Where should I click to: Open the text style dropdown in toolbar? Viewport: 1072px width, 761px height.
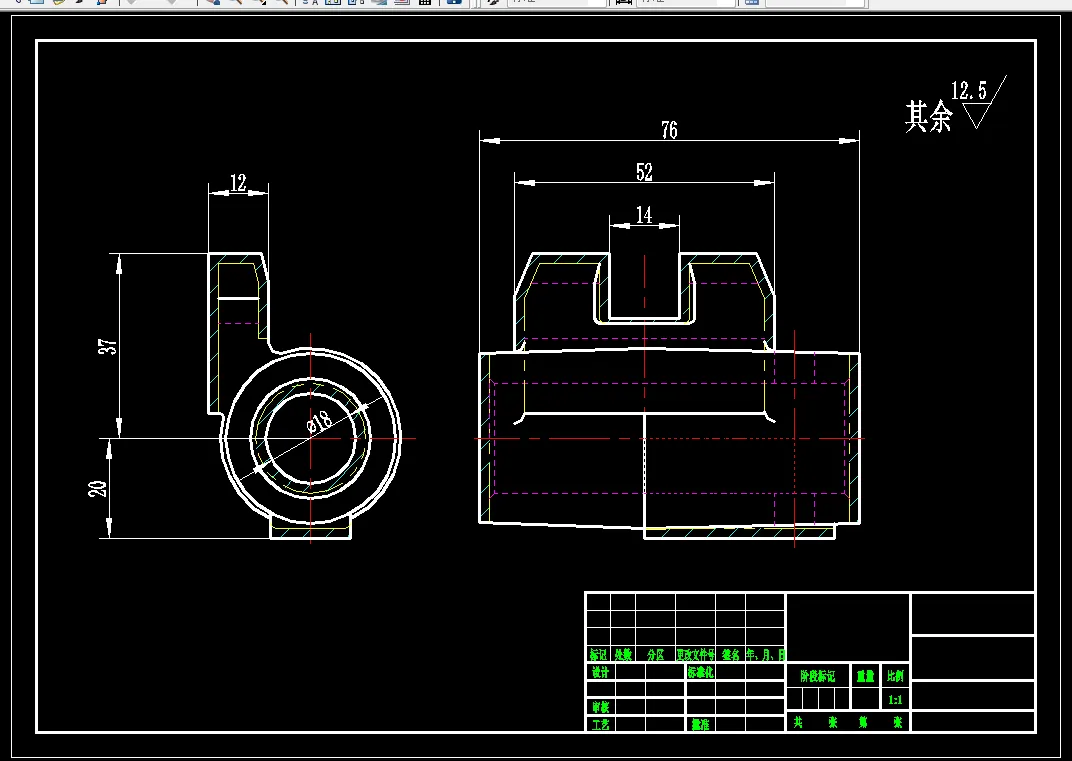point(557,2)
